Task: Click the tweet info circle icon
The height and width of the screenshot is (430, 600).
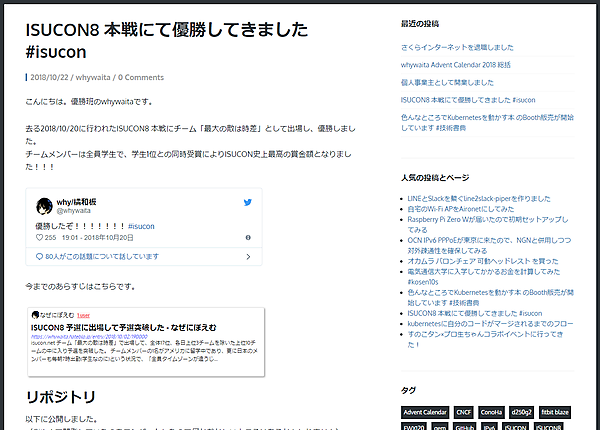Action: click(x=249, y=237)
